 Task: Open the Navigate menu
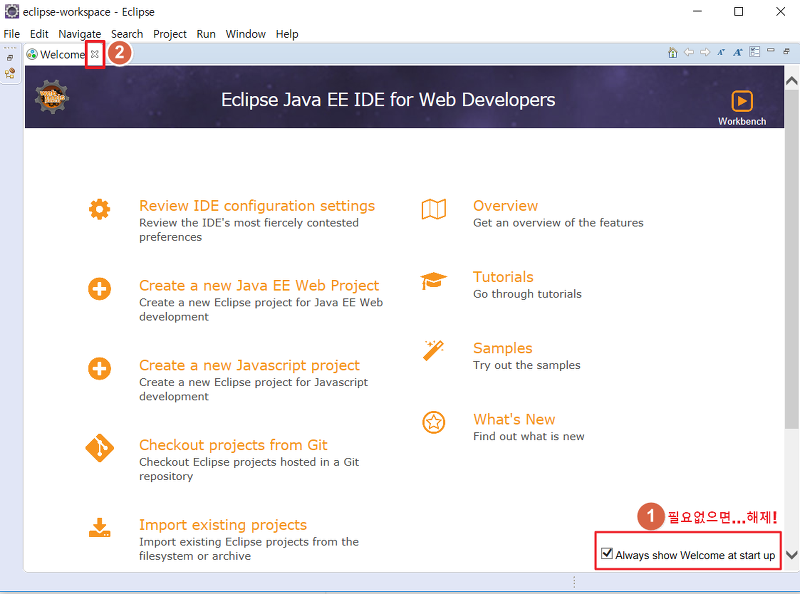pos(80,34)
